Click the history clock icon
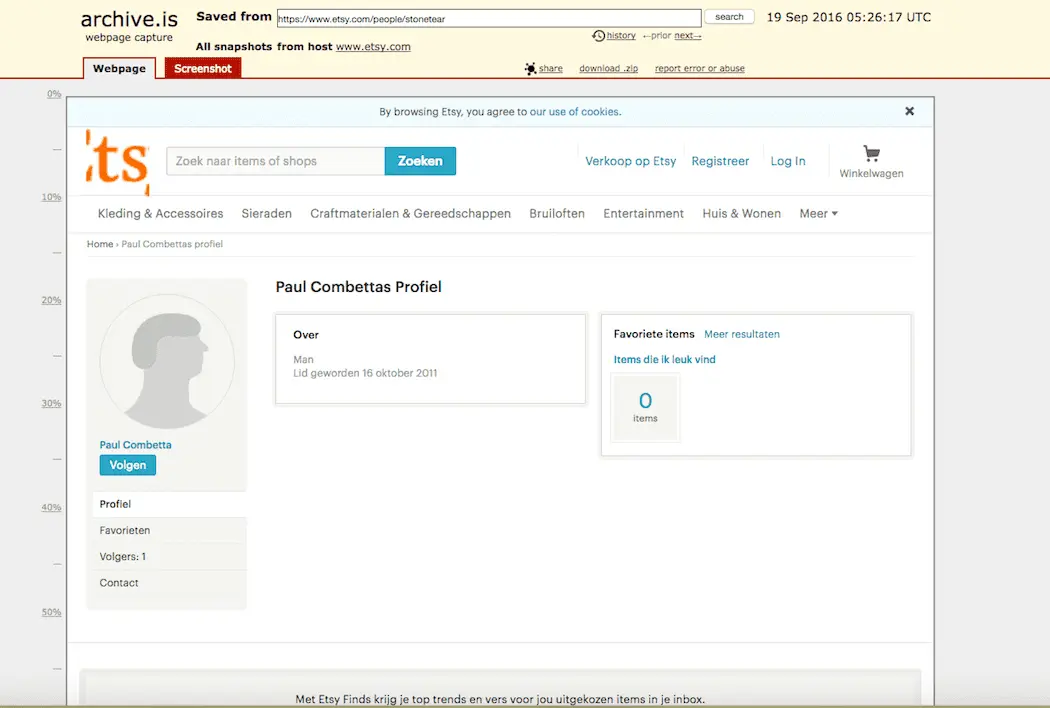This screenshot has width=1050, height=708. click(598, 36)
